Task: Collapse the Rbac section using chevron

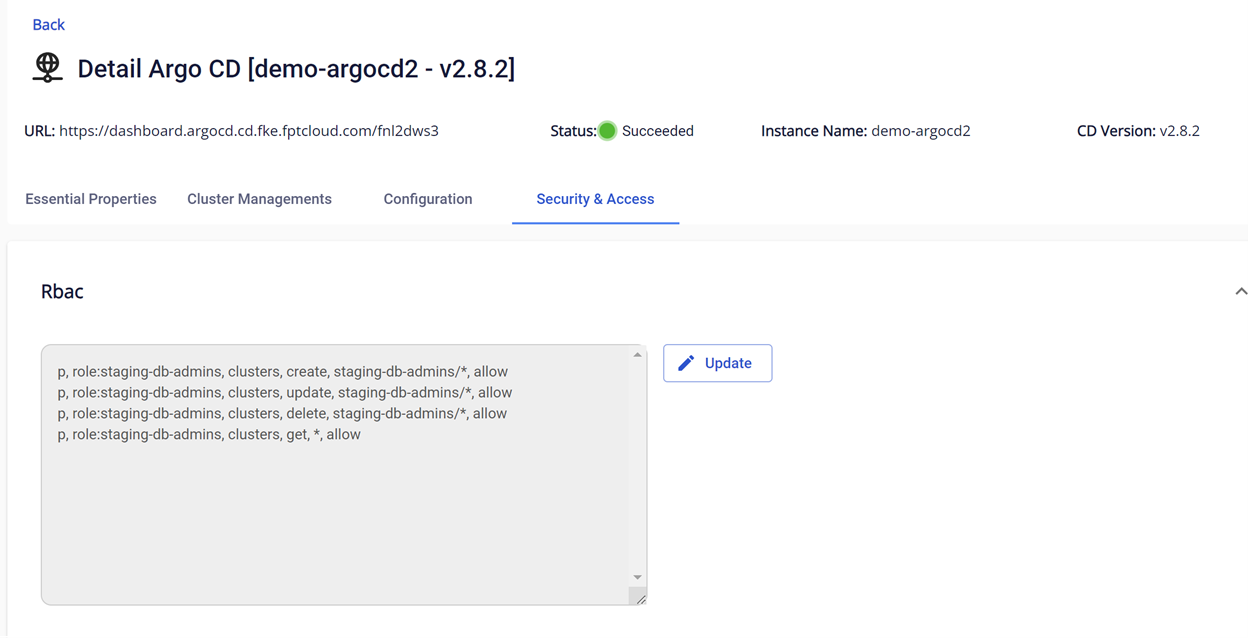Action: click(x=1240, y=292)
